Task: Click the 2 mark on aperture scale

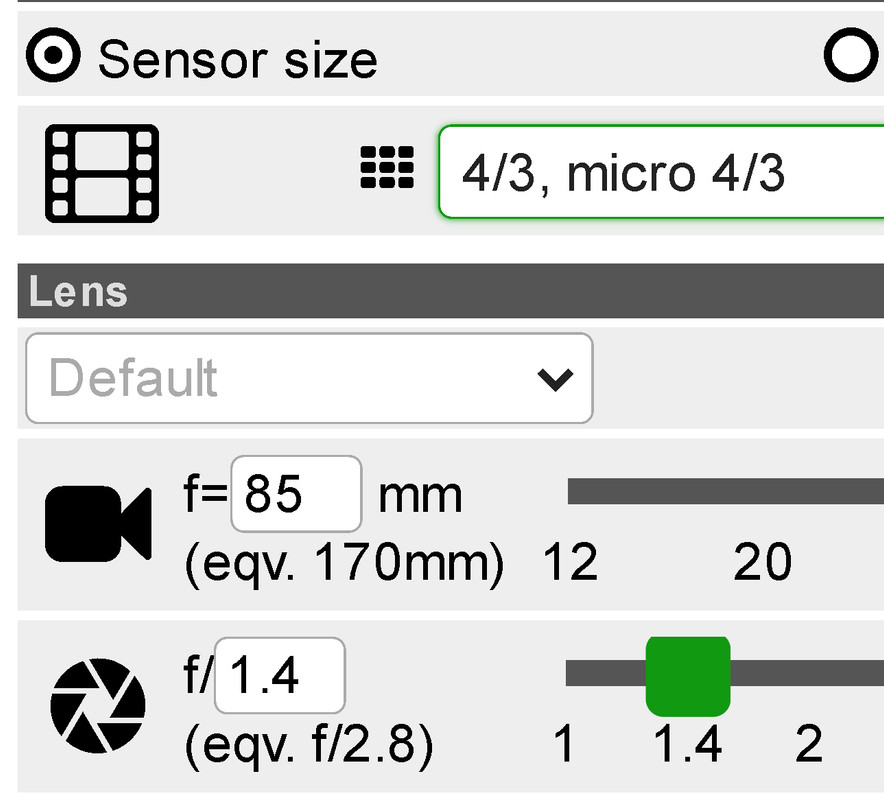Action: [808, 745]
